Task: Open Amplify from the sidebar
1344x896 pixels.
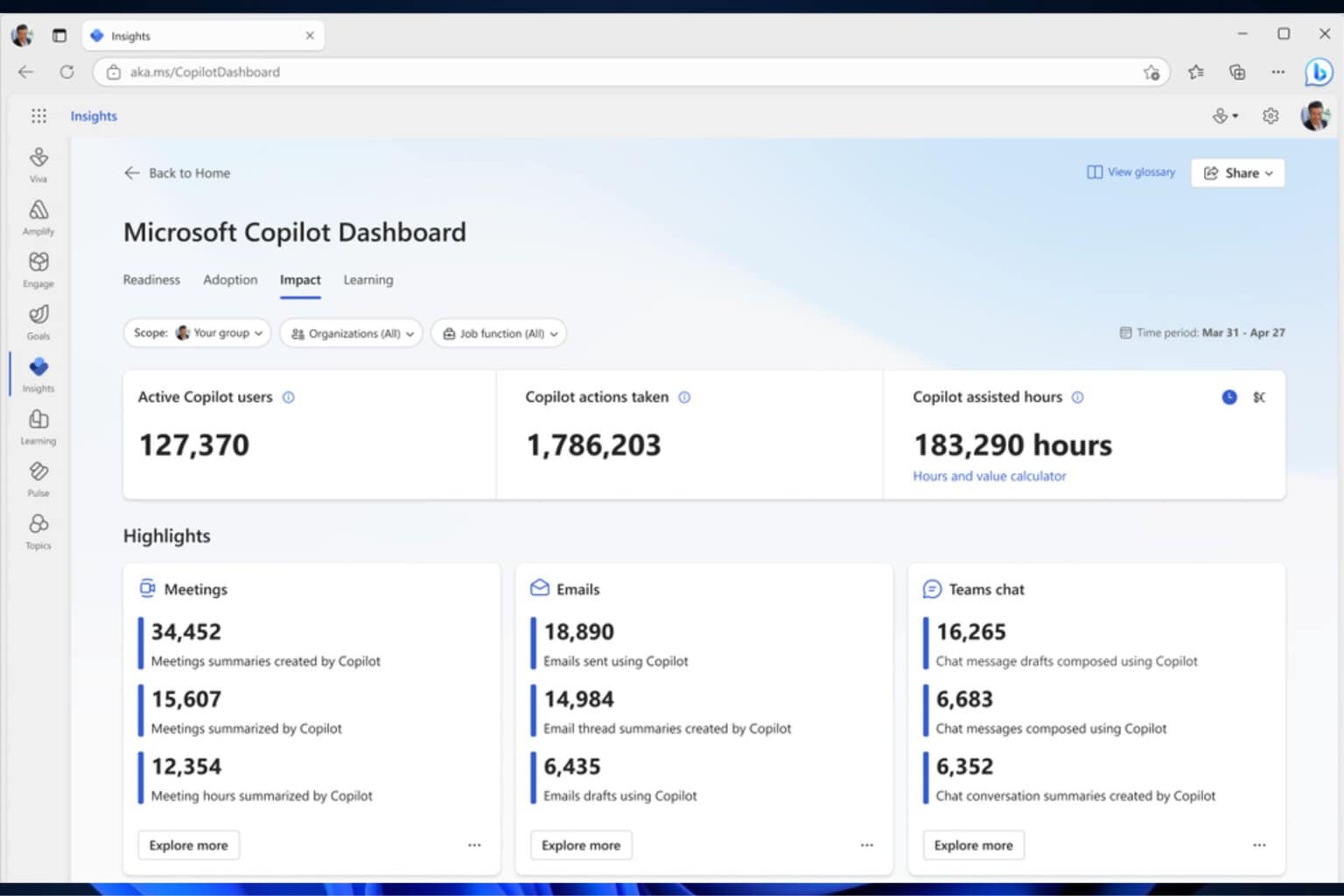Action: (x=38, y=217)
